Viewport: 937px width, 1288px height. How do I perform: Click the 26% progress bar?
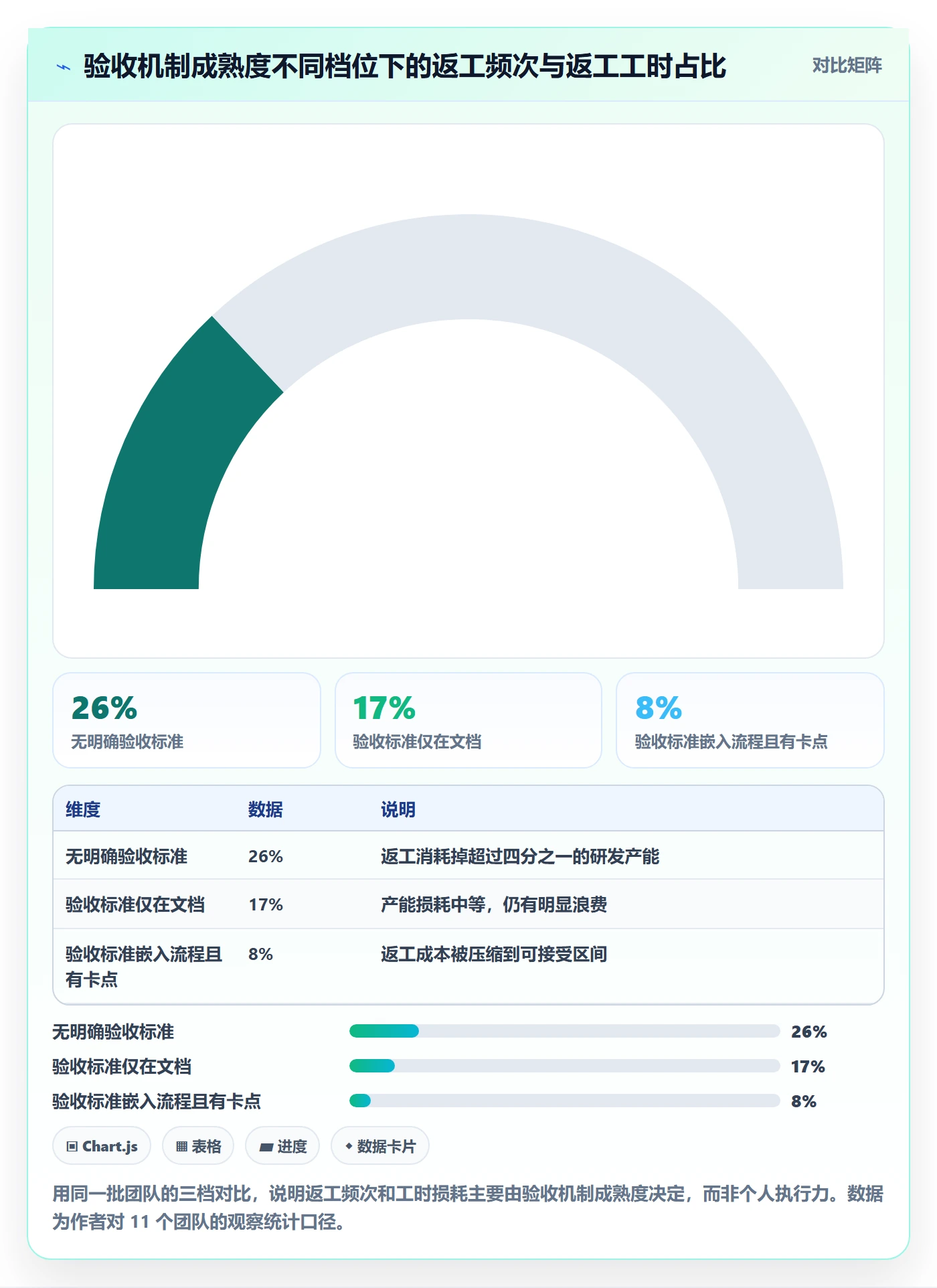point(565,1031)
